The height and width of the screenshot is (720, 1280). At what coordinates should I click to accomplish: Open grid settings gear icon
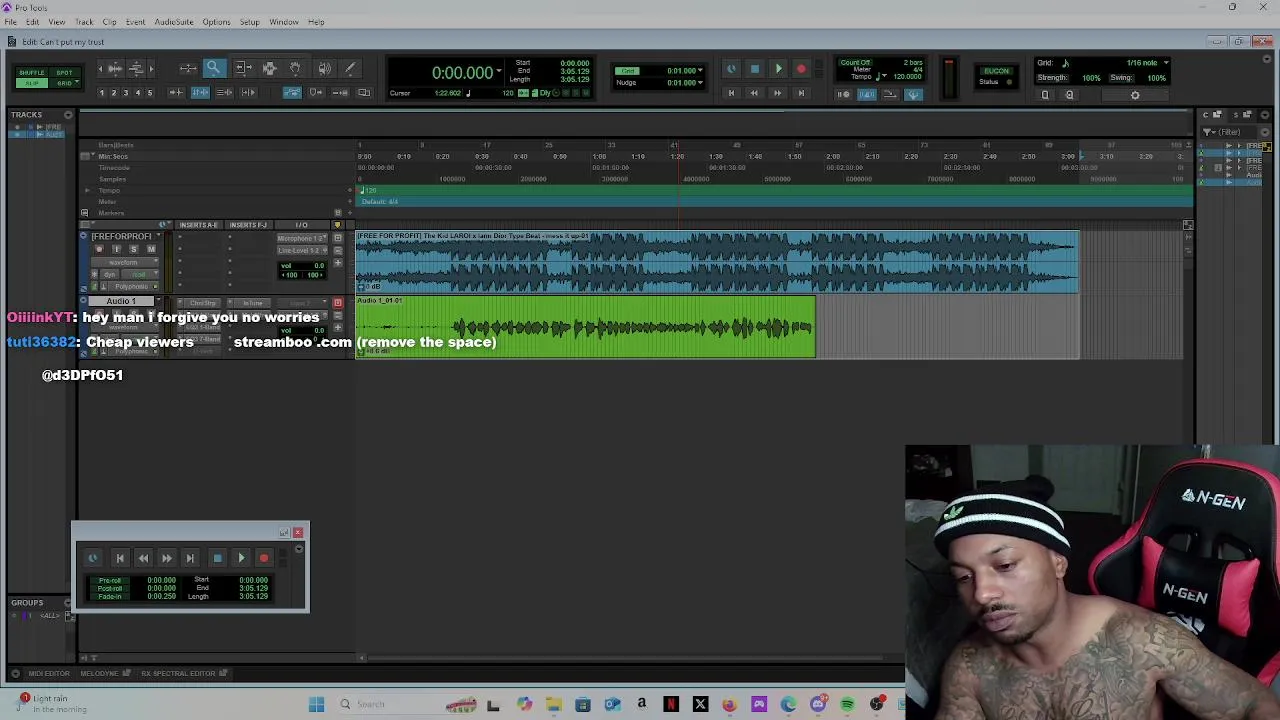tap(1135, 95)
